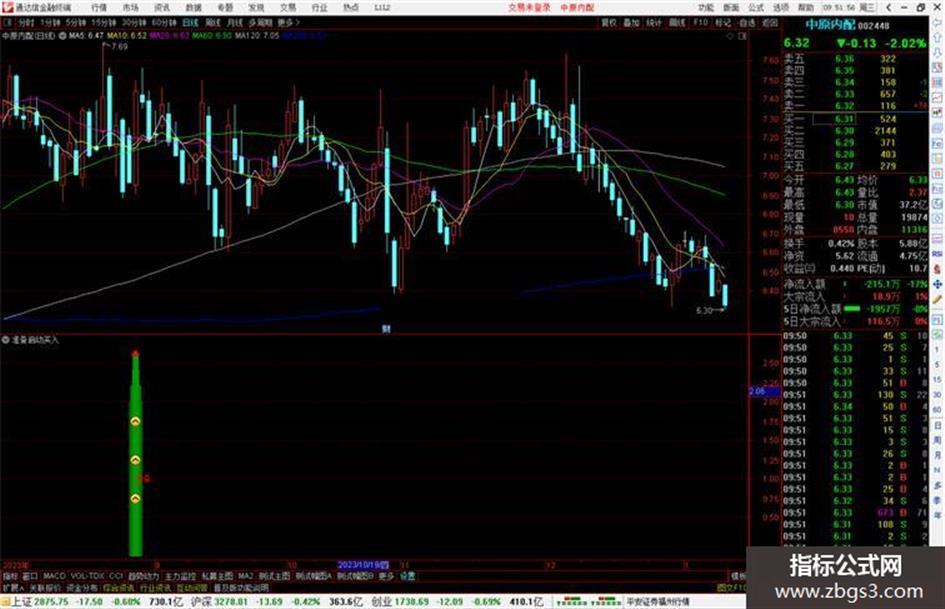Click the red arrow atop the green signal bar
This screenshot has width=945, height=609.
pyautogui.click(x=136, y=353)
